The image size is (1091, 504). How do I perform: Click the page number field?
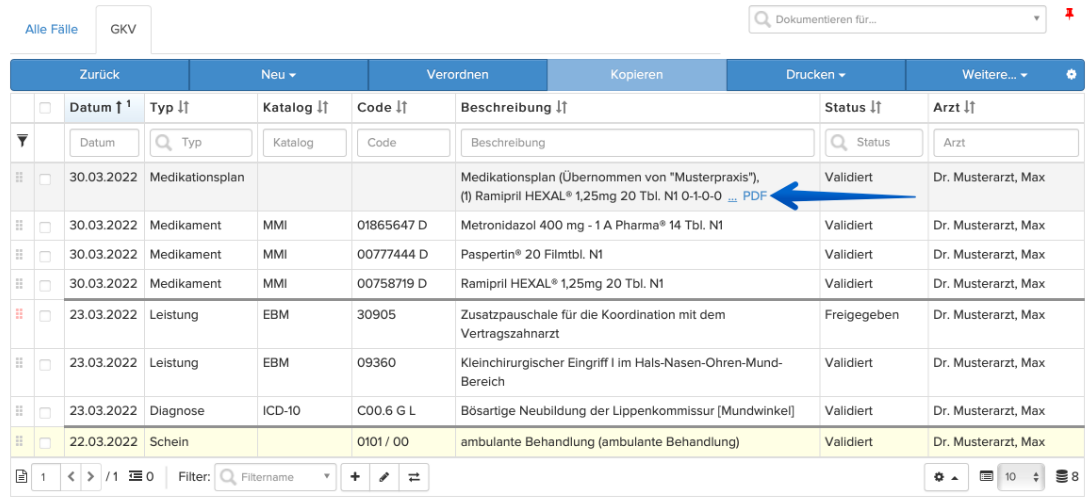click(x=46, y=477)
